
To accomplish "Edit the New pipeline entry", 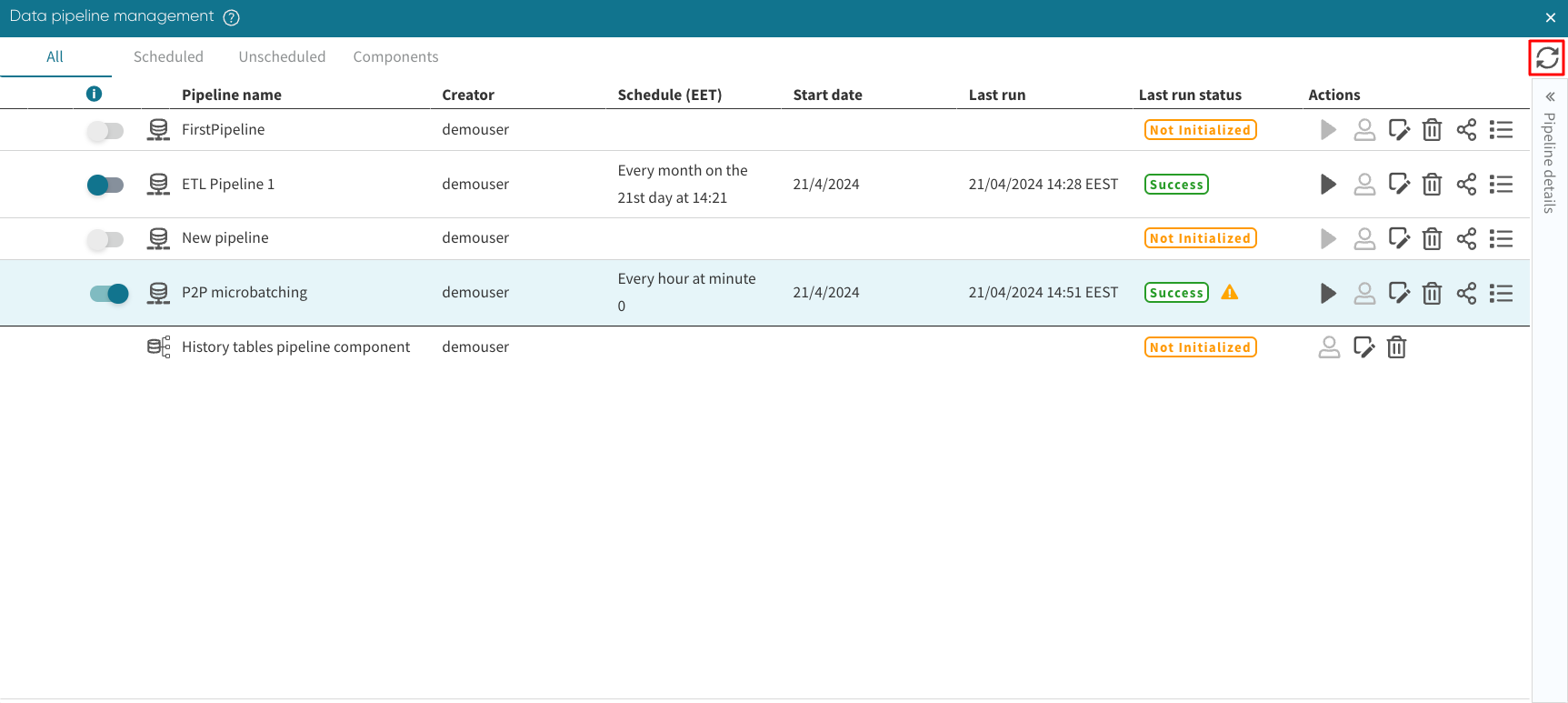I will pos(1399,238).
